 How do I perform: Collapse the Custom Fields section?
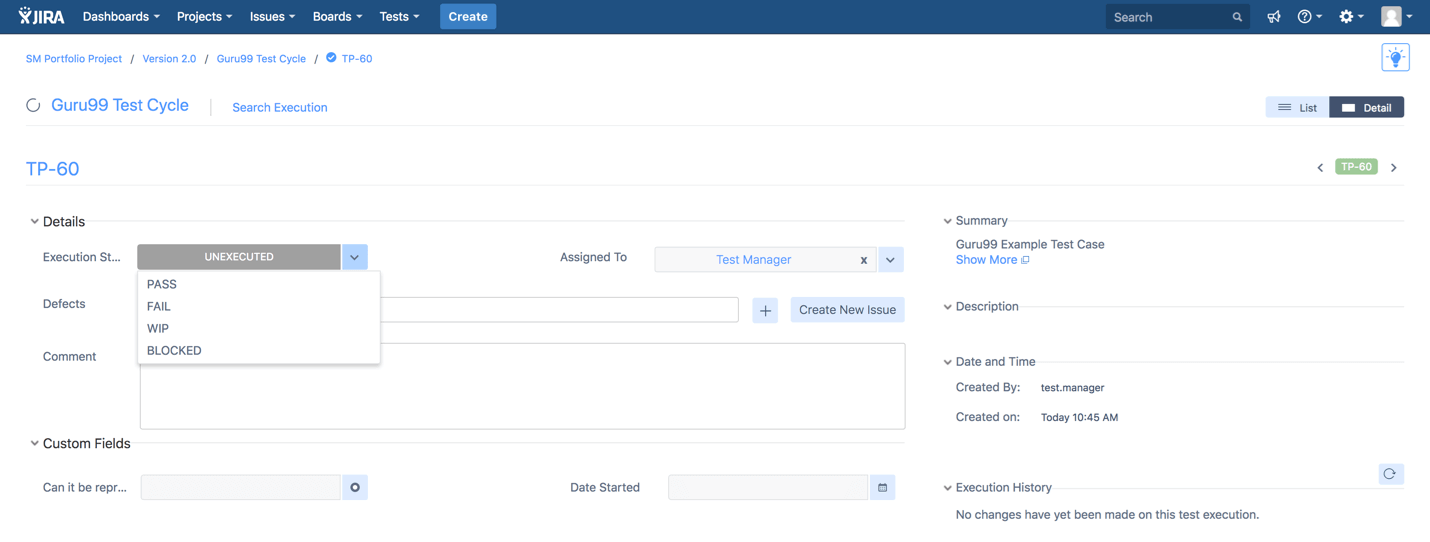coord(35,444)
